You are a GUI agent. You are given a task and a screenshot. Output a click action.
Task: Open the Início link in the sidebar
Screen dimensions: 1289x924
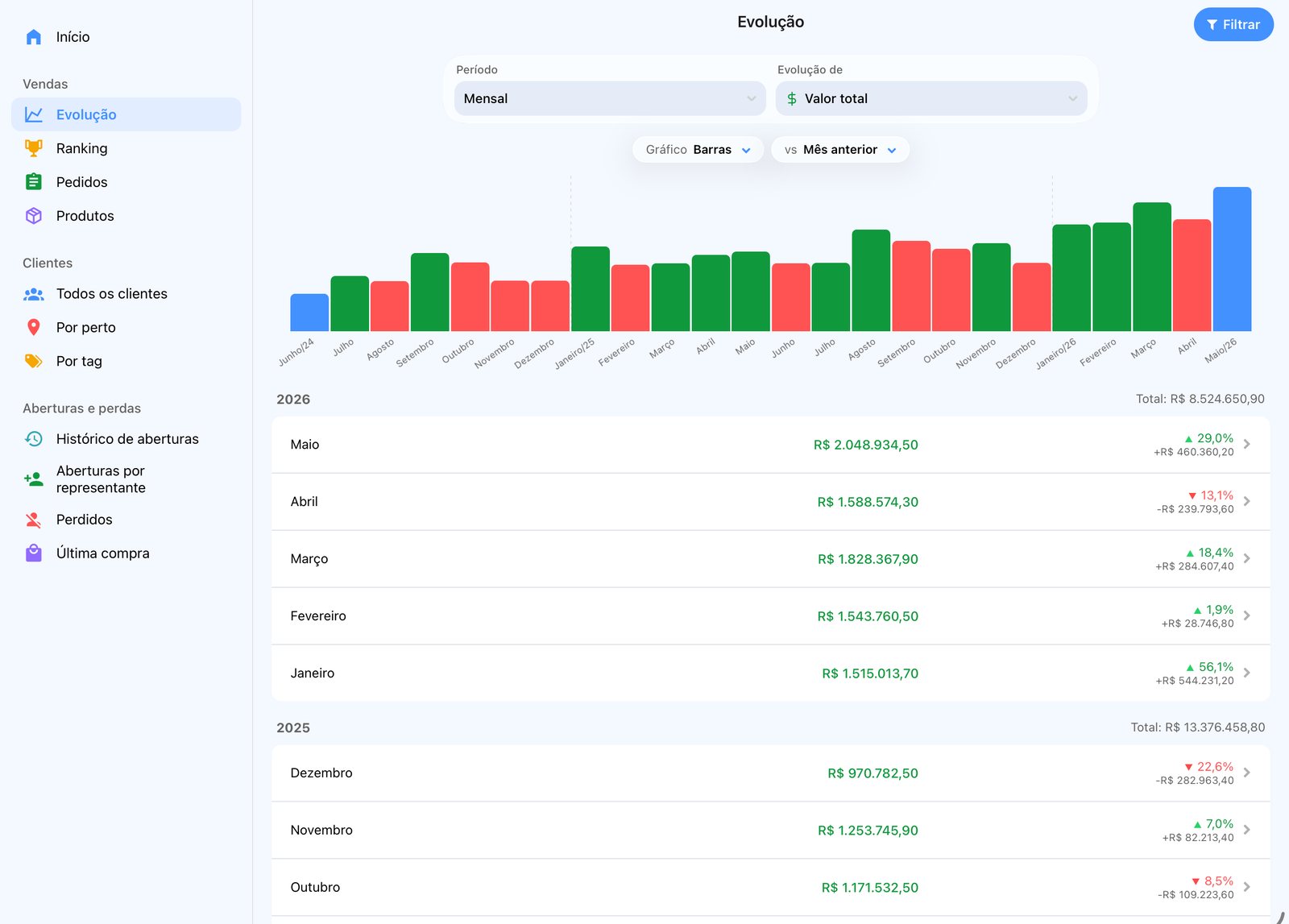click(126, 37)
